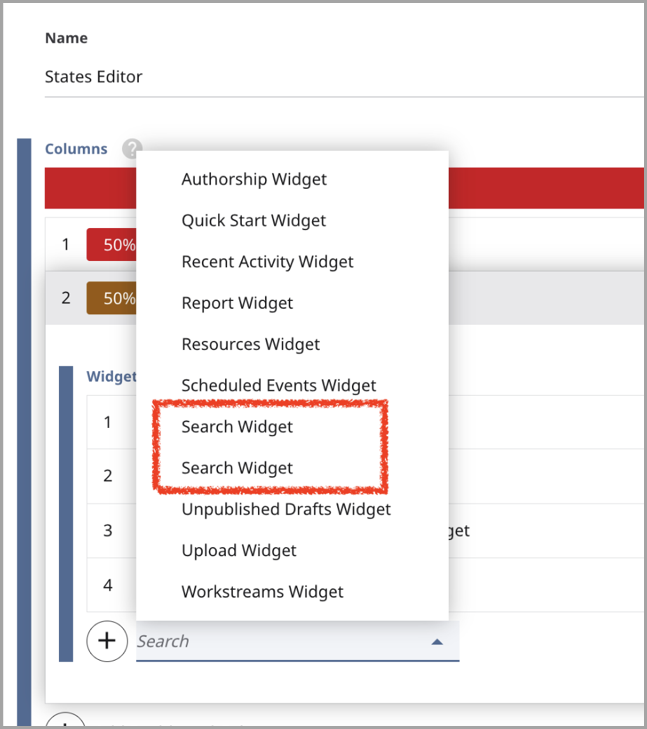This screenshot has width=647, height=729.
Task: Select the Report Widget entry
Action: pos(237,303)
